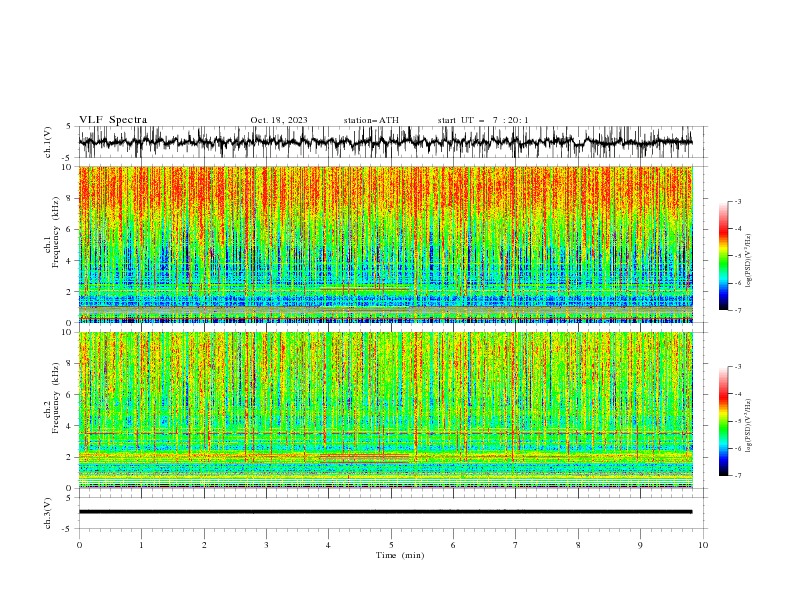Click the ch.1 waveform trace plot
This screenshot has width=792, height=612.
click(x=385, y=142)
